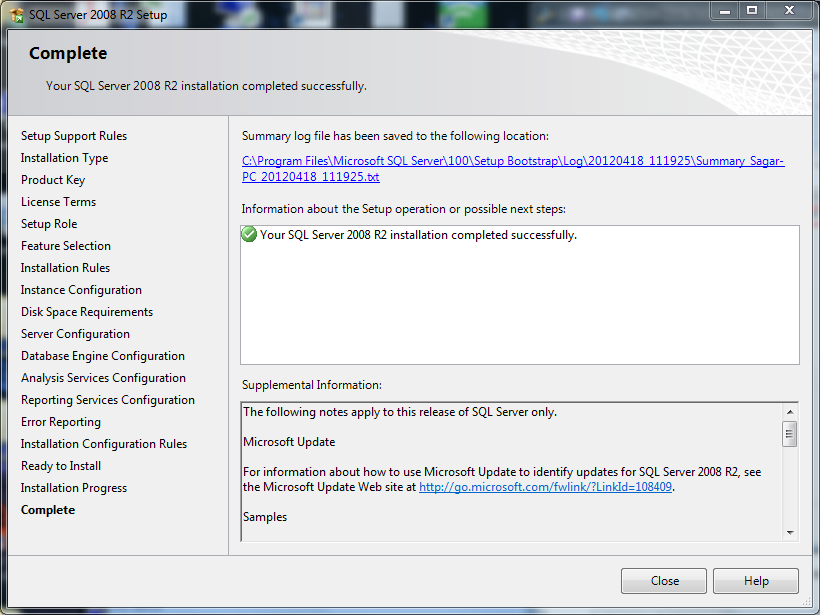Select the Analysis Services Configuration step
Image resolution: width=820 pixels, height=615 pixels.
coord(104,378)
